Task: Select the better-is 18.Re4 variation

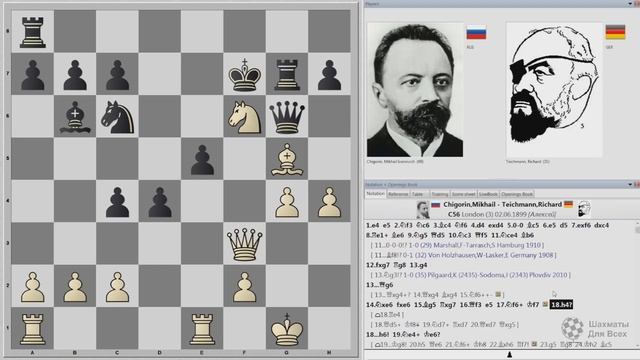Action: (x=387, y=315)
